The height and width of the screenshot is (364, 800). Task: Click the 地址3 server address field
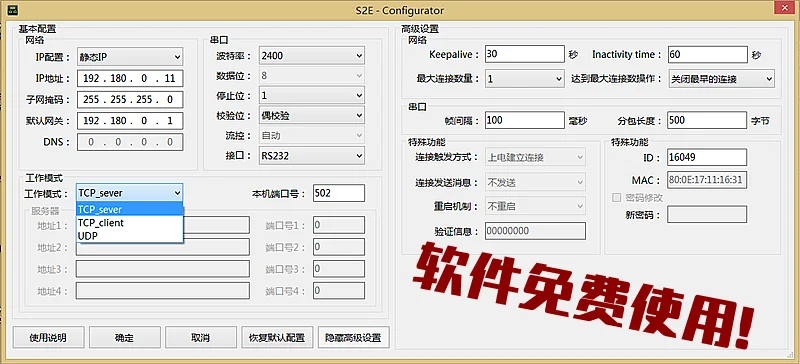pyautogui.click(x=163, y=269)
